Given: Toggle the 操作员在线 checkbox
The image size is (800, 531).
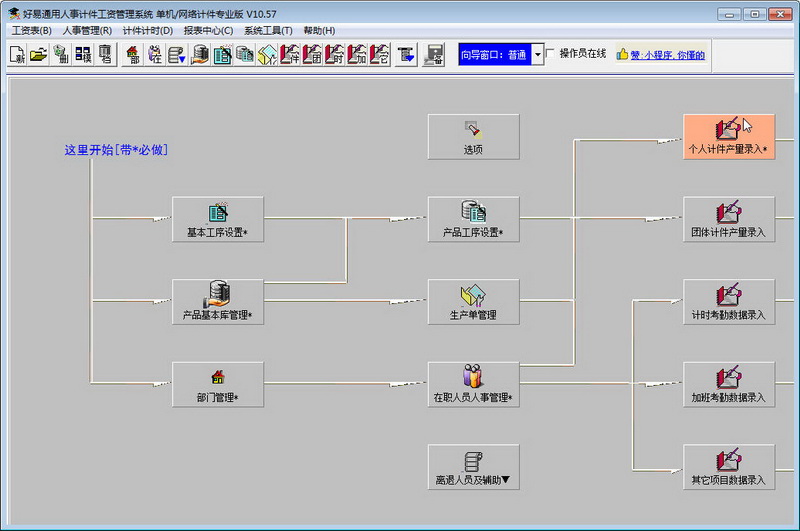Looking at the screenshot, I should click(x=550, y=54).
